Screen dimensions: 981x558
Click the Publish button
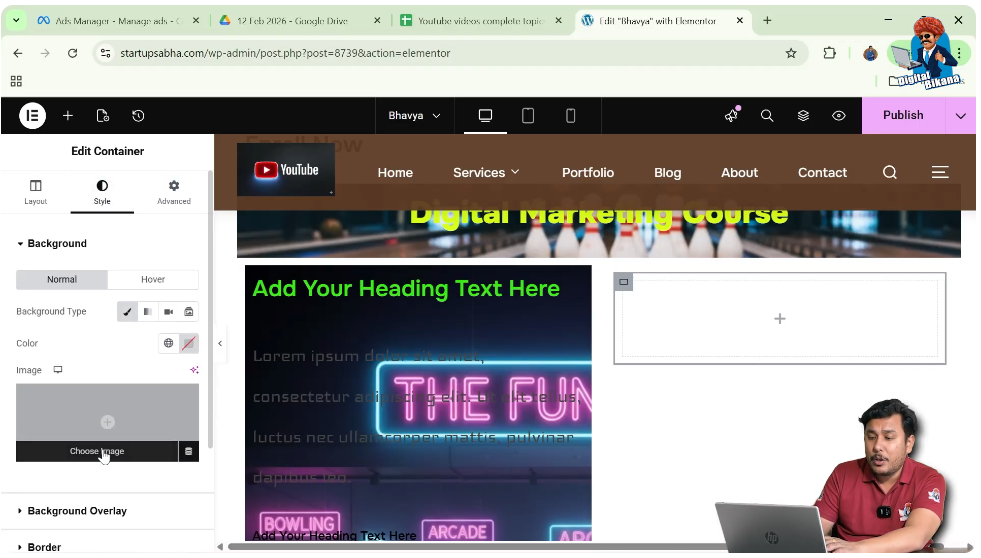pos(902,116)
